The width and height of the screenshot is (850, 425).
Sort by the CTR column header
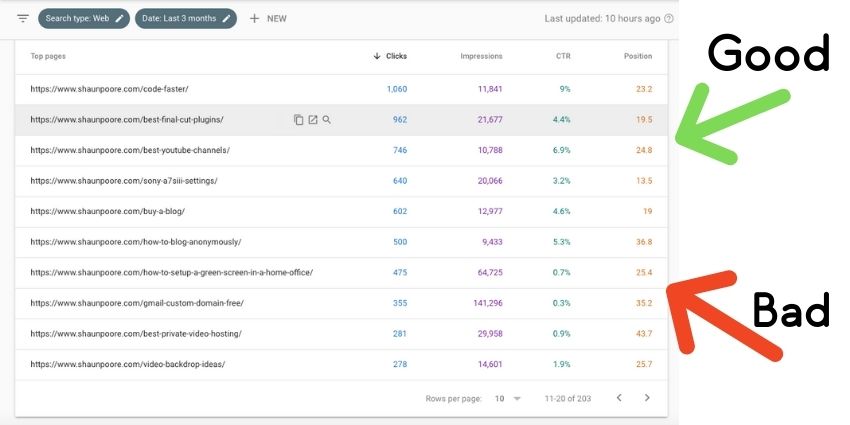[563, 56]
